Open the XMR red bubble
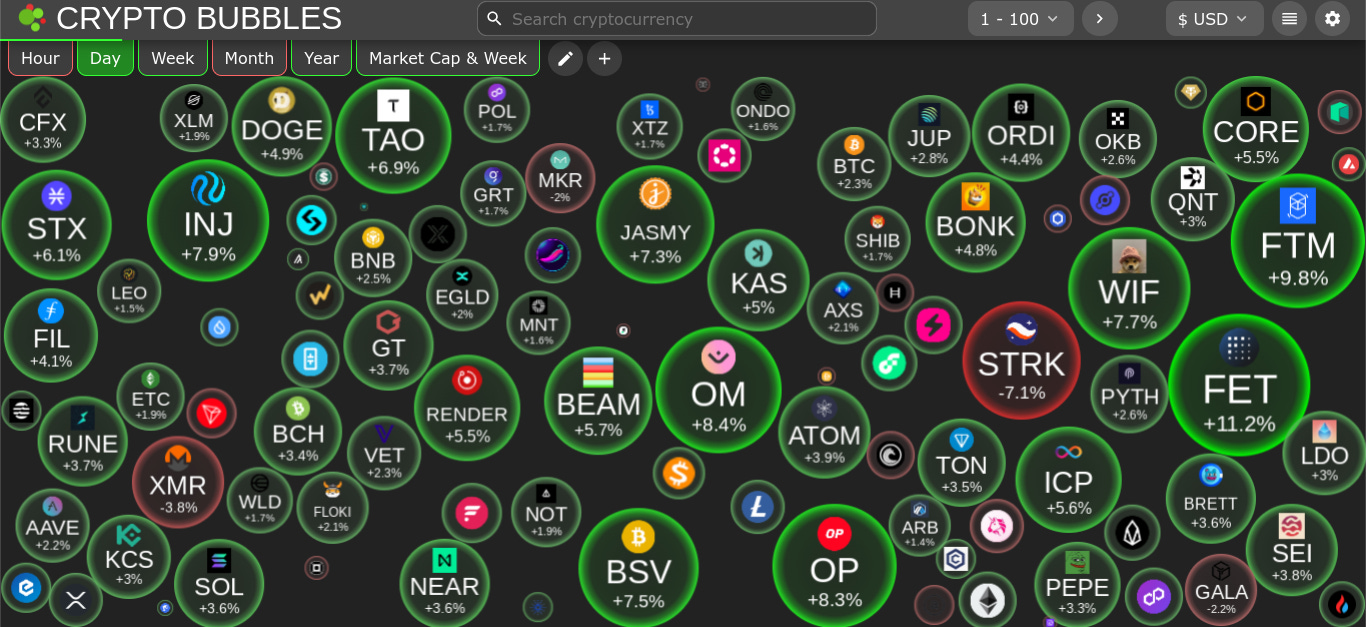Screen dimensions: 1366x627 coord(178,482)
